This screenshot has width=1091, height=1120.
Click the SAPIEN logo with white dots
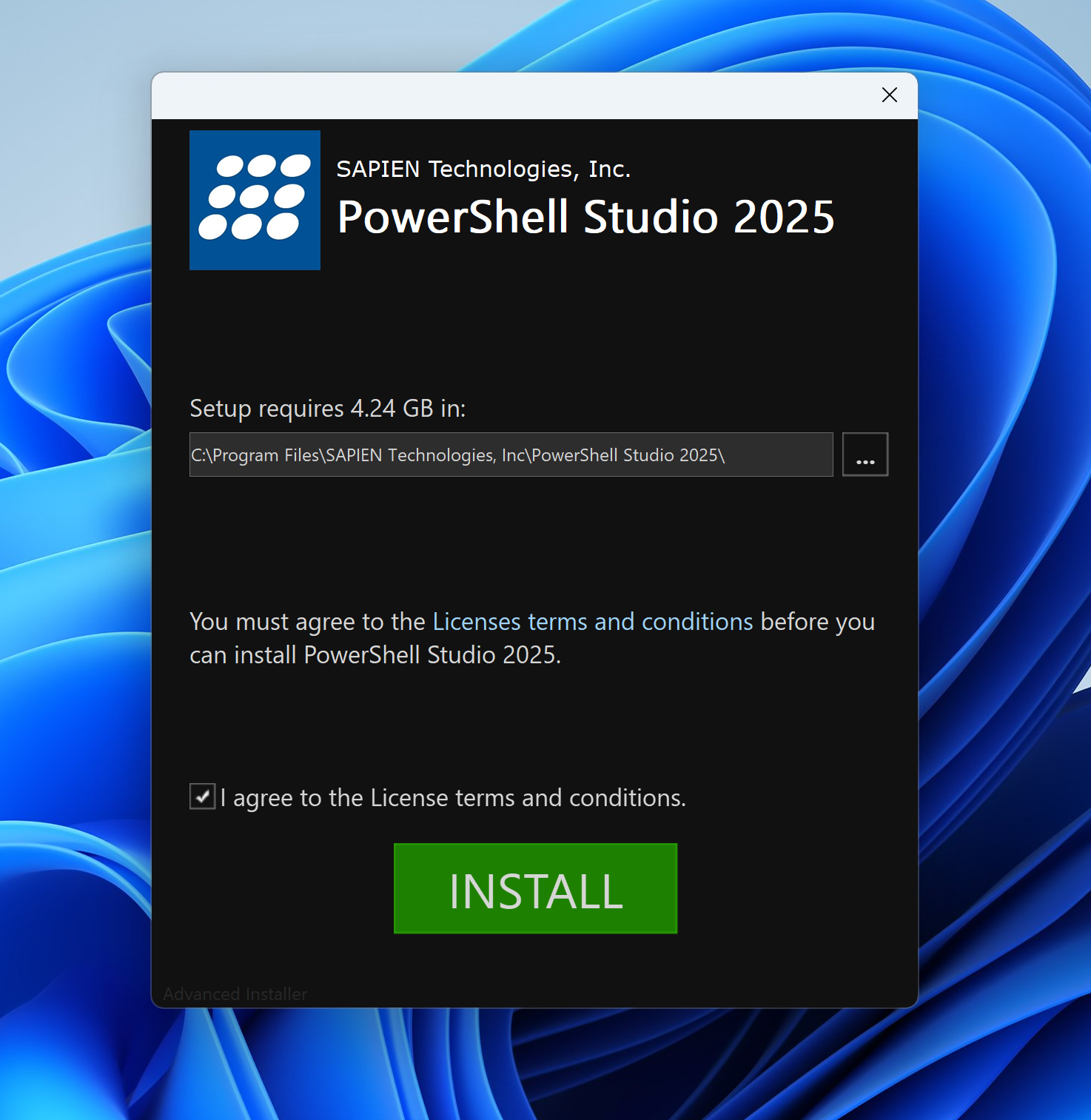pyautogui.click(x=255, y=200)
